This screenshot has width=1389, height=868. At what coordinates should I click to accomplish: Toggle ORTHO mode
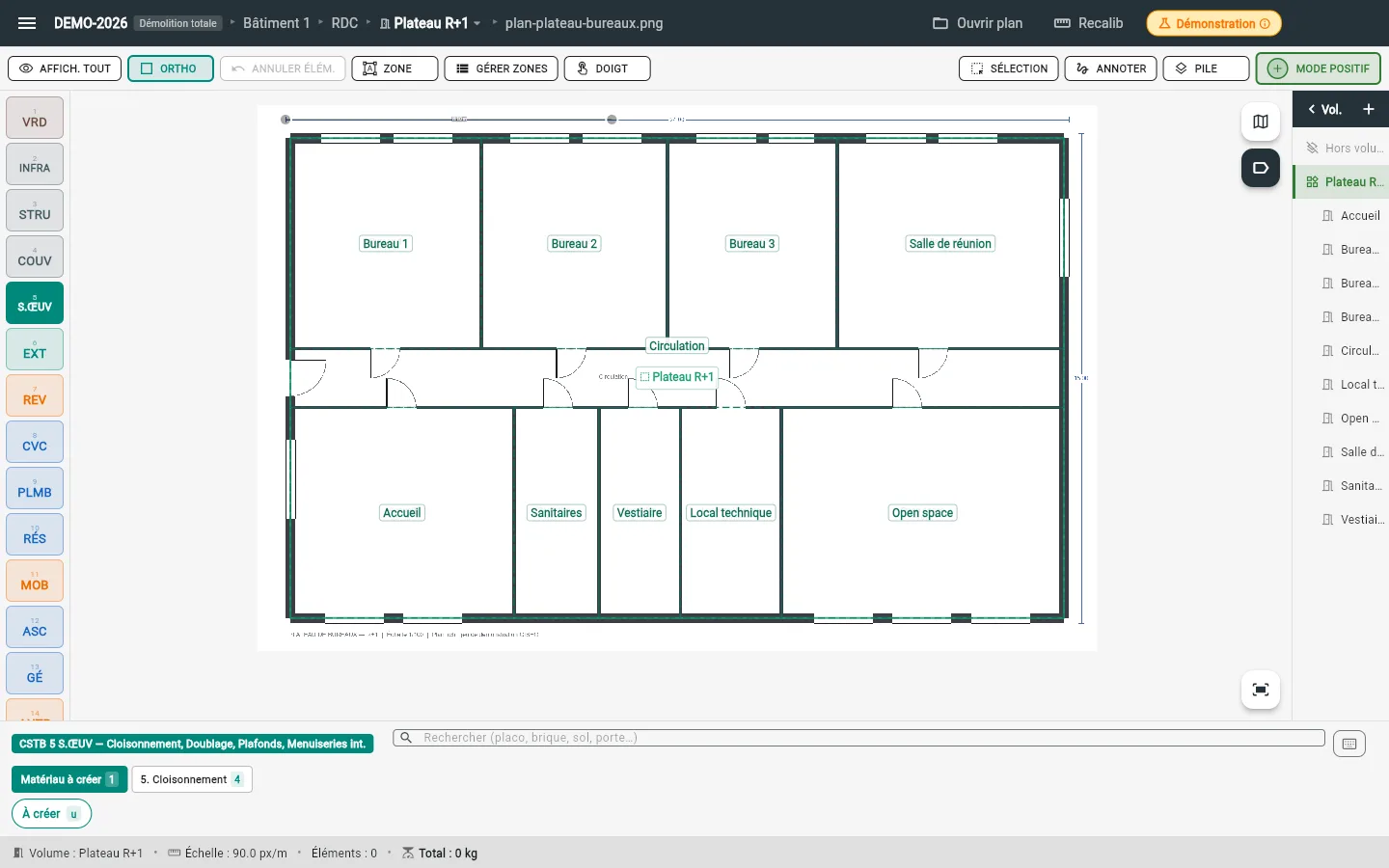[170, 68]
